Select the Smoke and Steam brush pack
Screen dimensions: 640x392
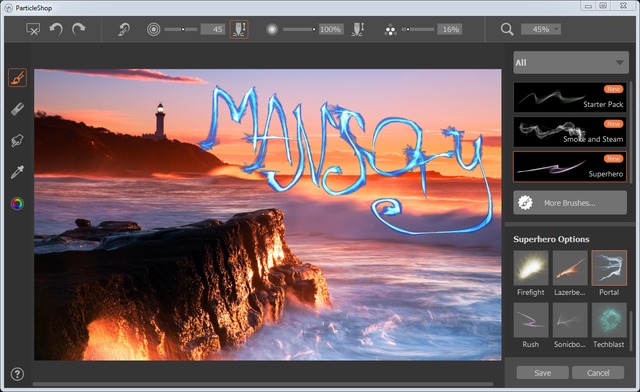[x=570, y=132]
